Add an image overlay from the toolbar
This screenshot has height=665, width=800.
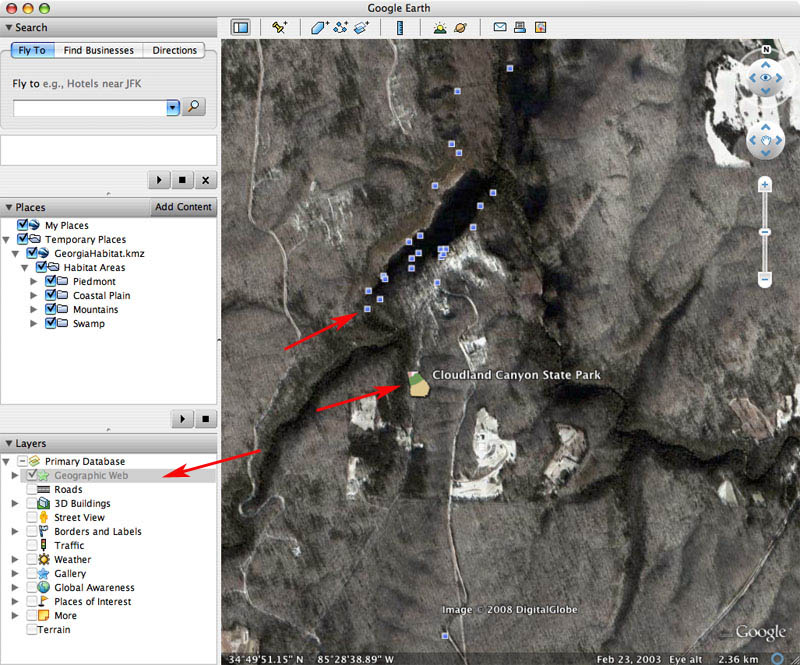pyautogui.click(x=361, y=27)
